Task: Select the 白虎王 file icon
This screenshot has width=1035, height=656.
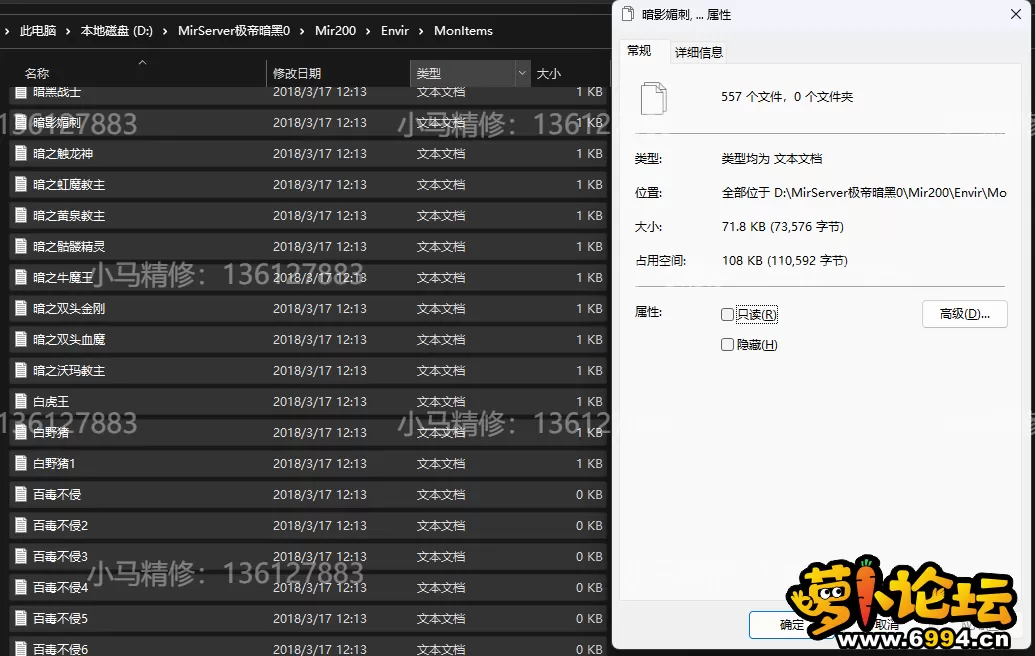Action: click(x=20, y=402)
